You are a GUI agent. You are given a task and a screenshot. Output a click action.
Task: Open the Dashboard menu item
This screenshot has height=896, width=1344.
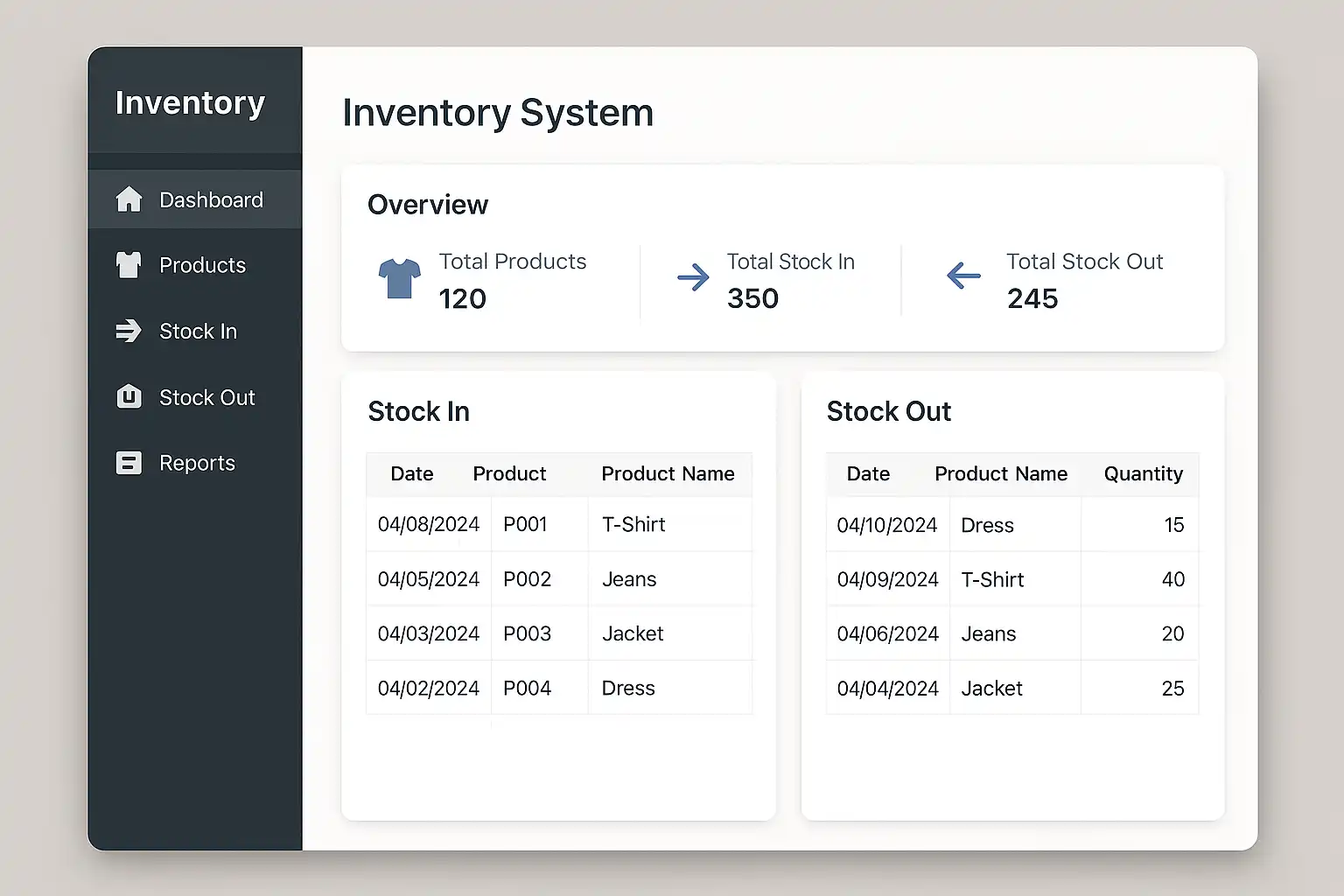211,200
